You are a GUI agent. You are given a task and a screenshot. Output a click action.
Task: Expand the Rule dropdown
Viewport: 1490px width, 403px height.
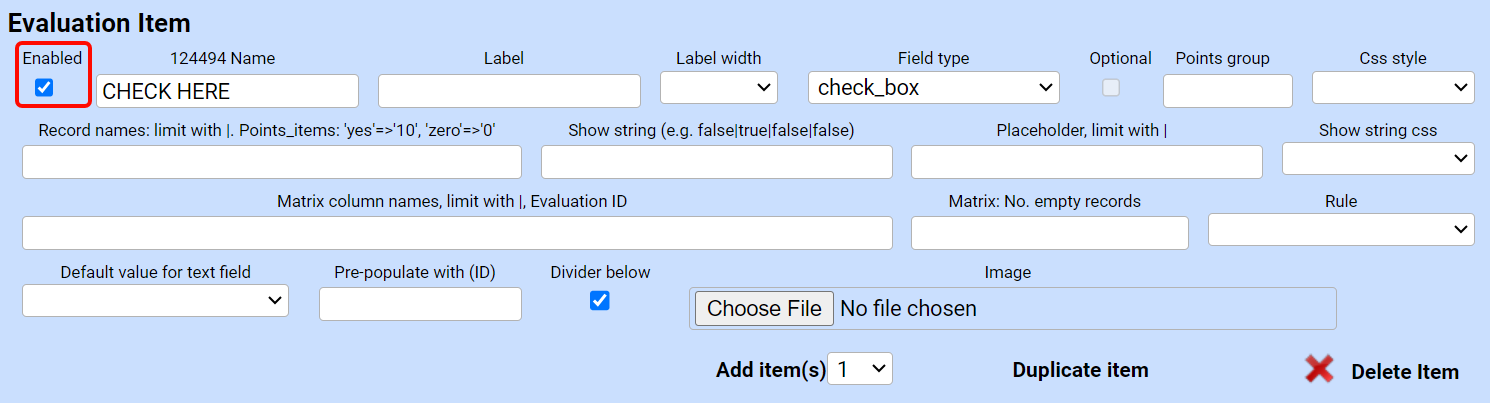1340,230
